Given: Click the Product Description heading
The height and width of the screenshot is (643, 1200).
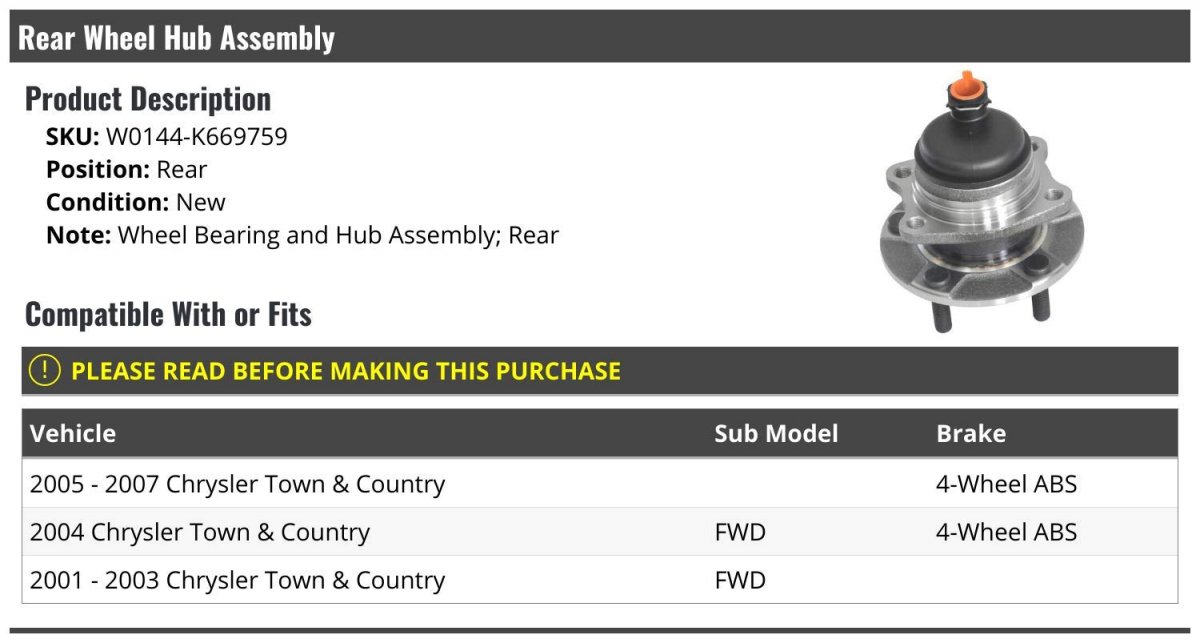Looking at the screenshot, I should [x=148, y=99].
